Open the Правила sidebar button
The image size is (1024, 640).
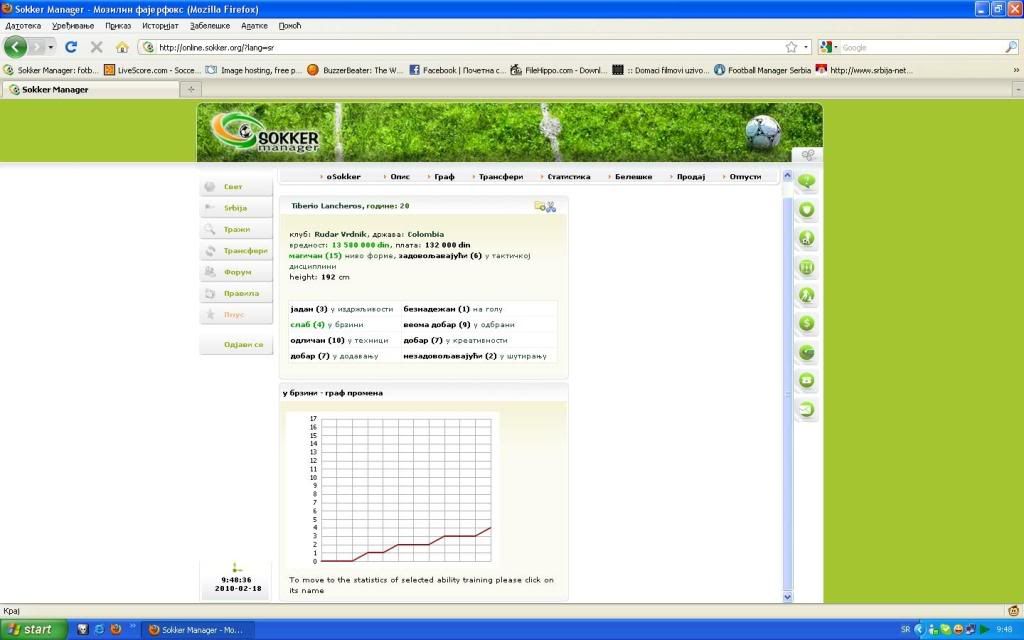tap(236, 293)
